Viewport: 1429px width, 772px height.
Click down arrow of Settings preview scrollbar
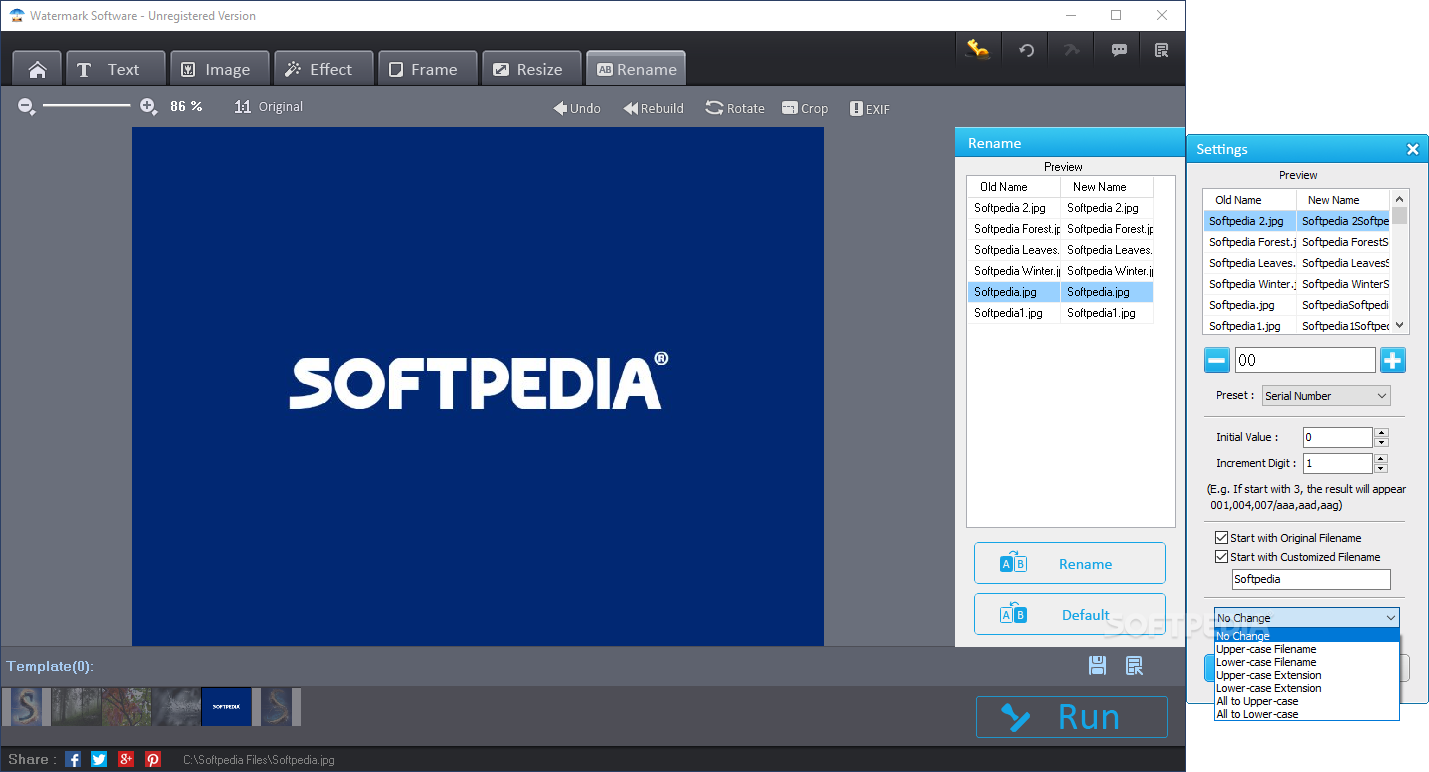(x=1400, y=325)
